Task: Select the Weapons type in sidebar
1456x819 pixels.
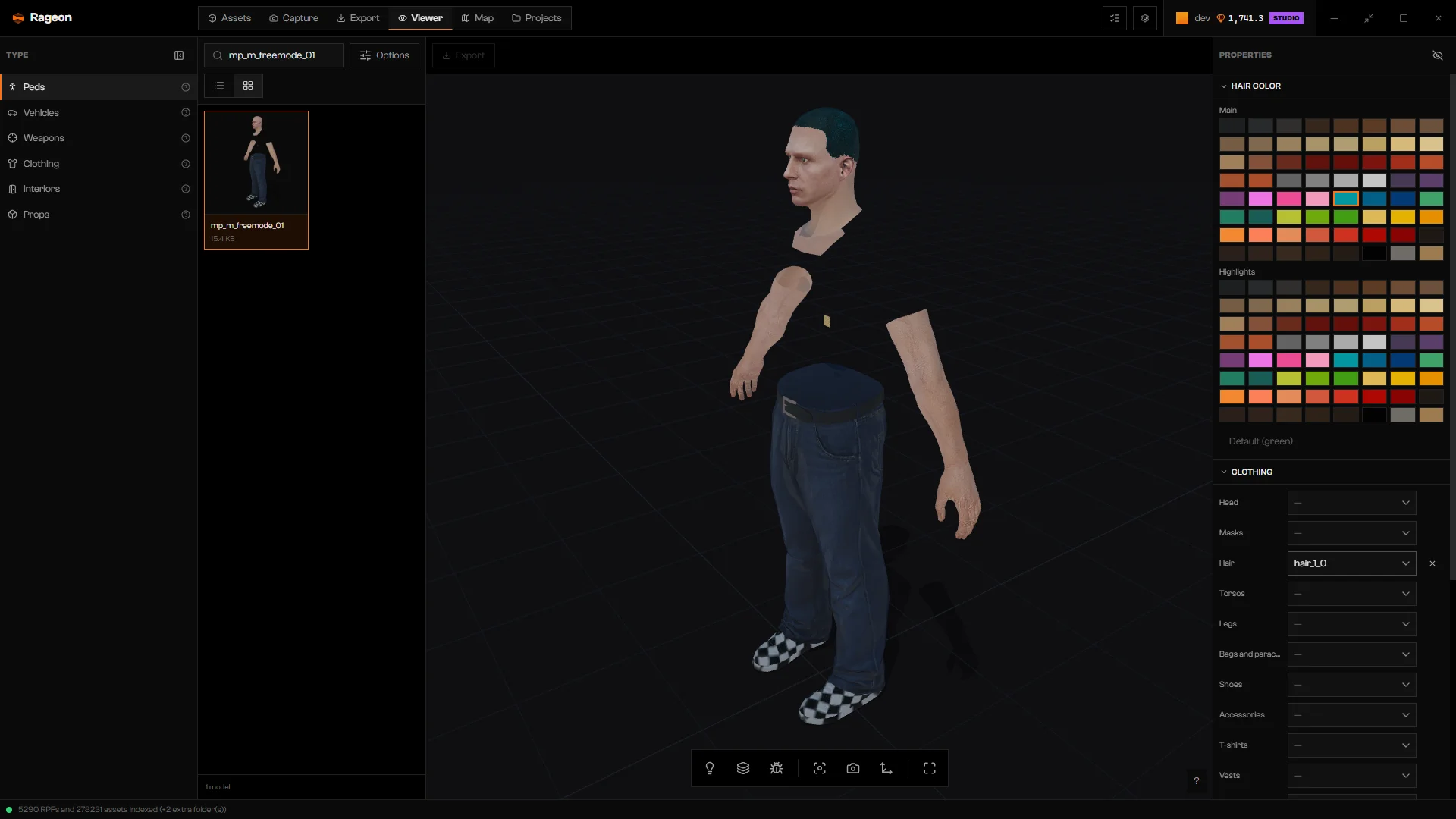Action: (99, 138)
